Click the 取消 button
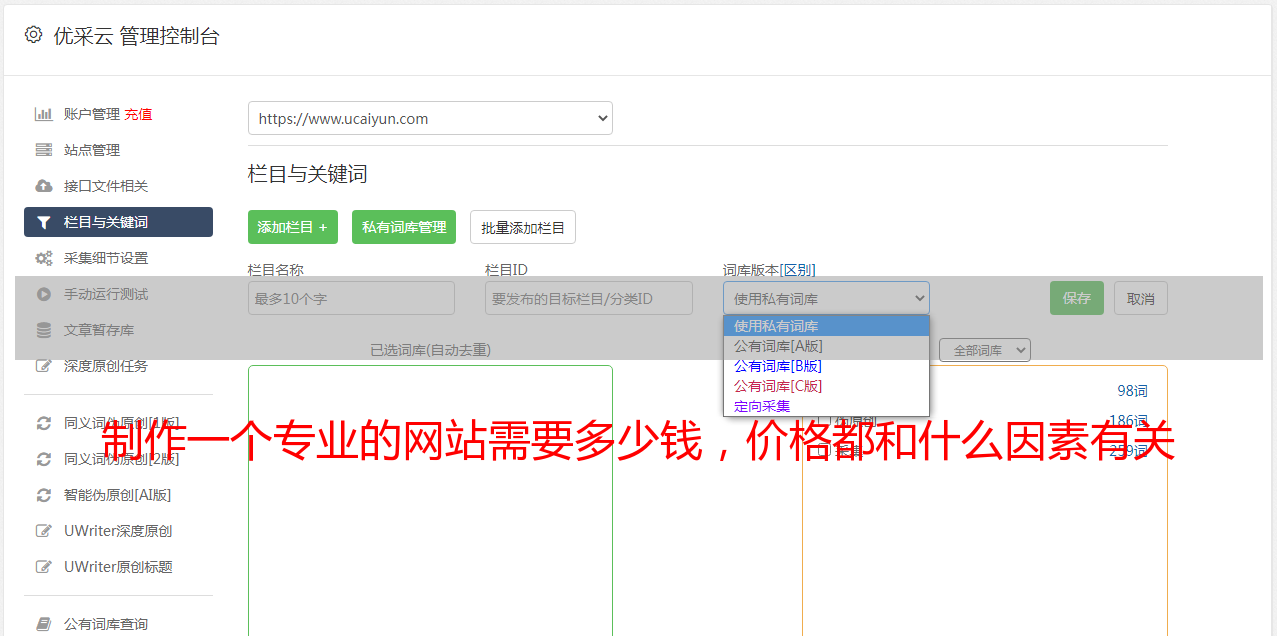This screenshot has width=1277, height=636. click(1141, 298)
